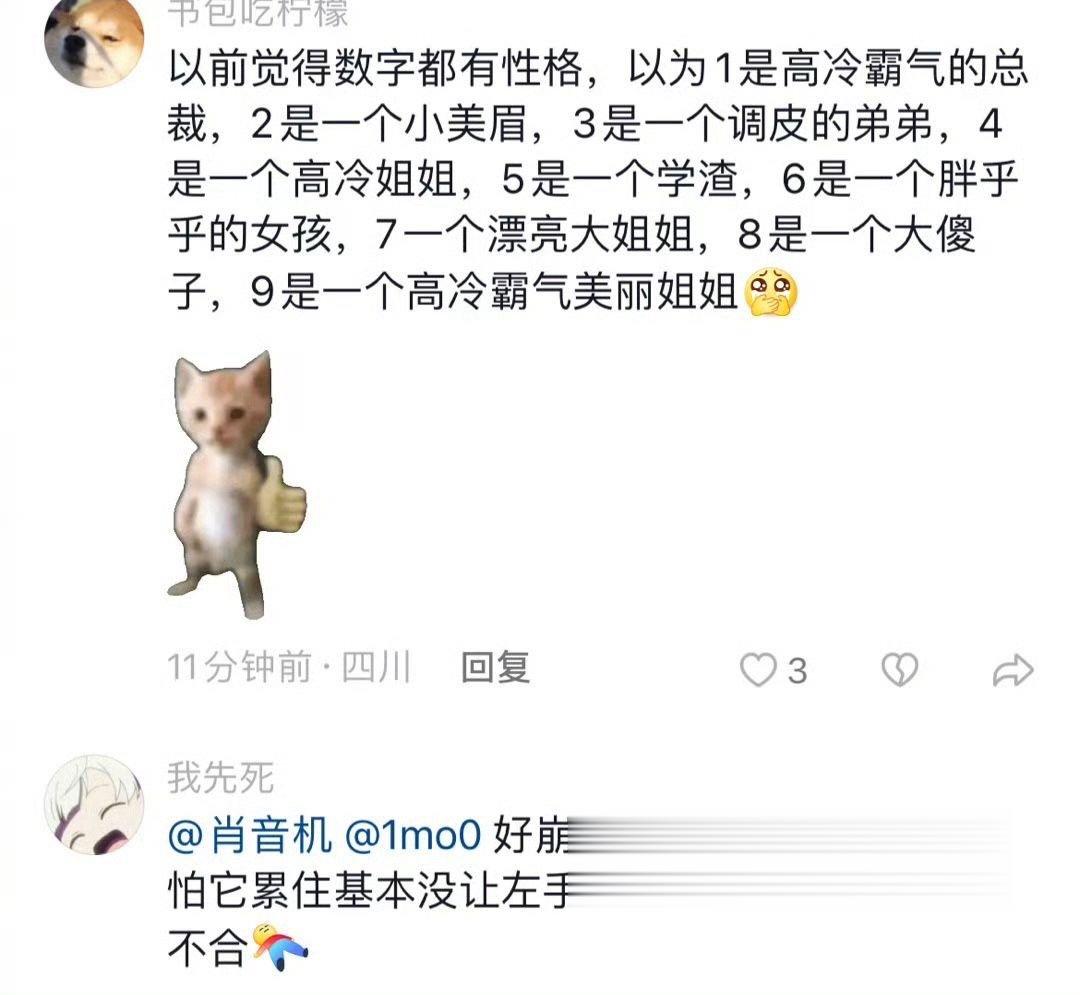Tap the broken heart dislike icon
Image resolution: width=1080 pixels, height=995 pixels.
900,669
